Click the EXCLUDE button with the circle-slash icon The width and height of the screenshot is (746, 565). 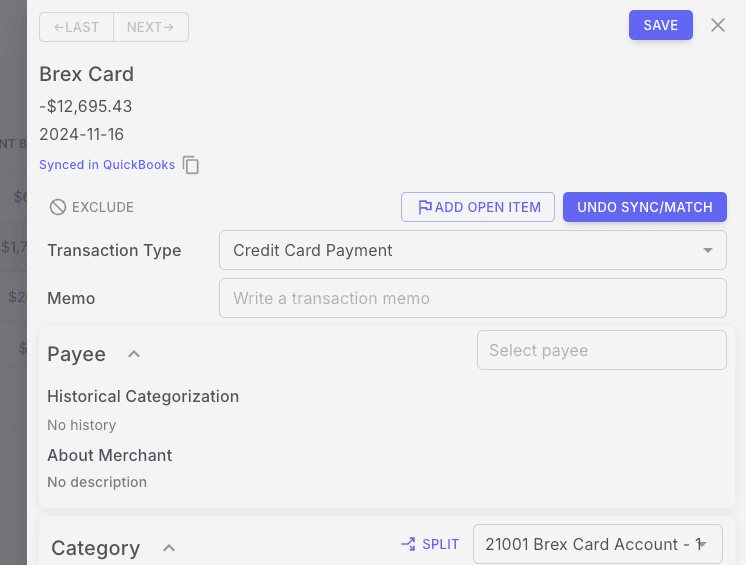coord(92,207)
